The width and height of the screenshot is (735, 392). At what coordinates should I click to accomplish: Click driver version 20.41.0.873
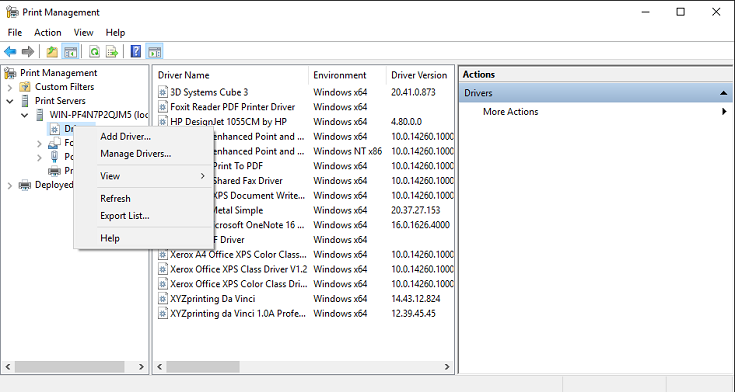[413, 92]
